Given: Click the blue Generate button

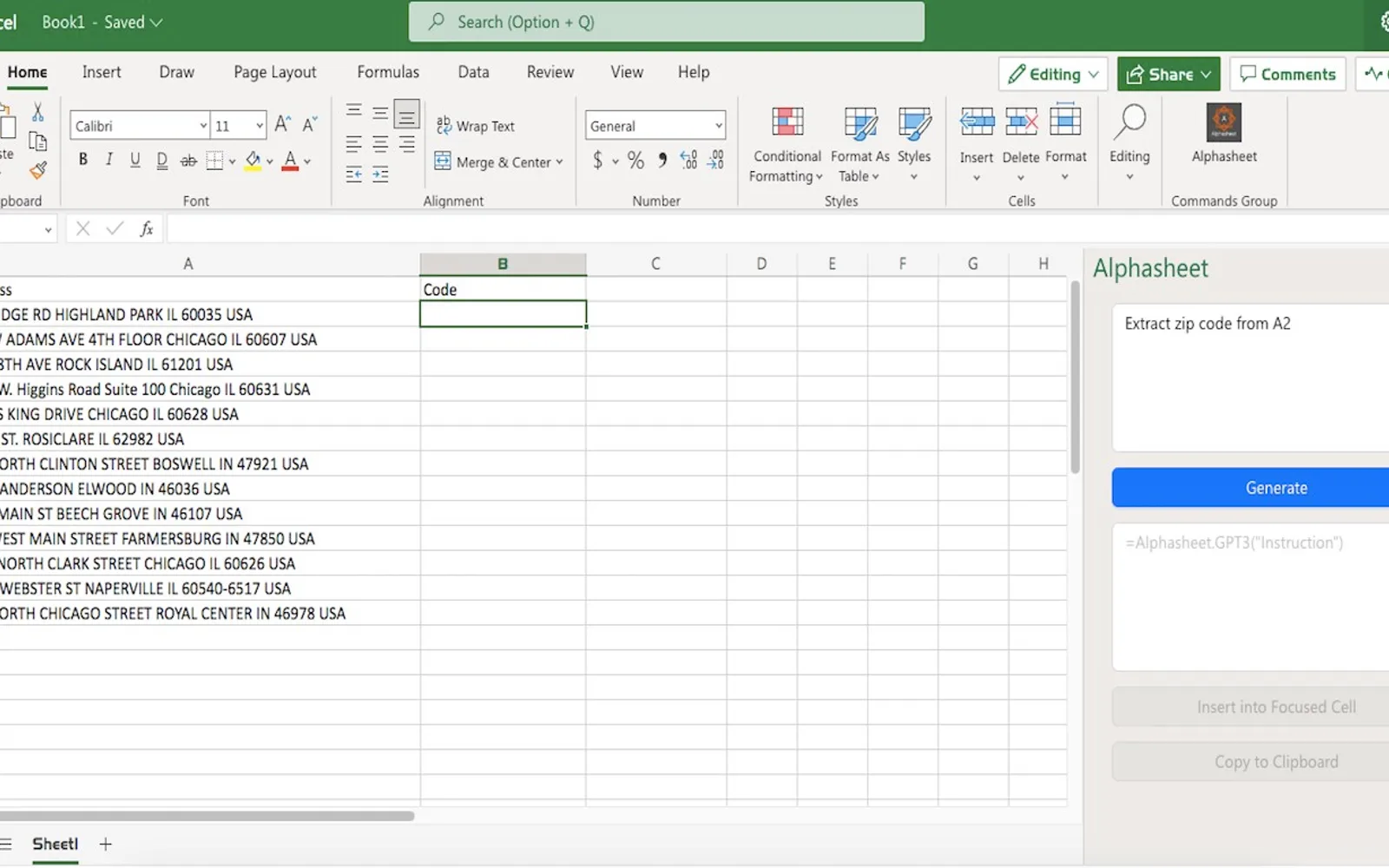Looking at the screenshot, I should 1250,488.
